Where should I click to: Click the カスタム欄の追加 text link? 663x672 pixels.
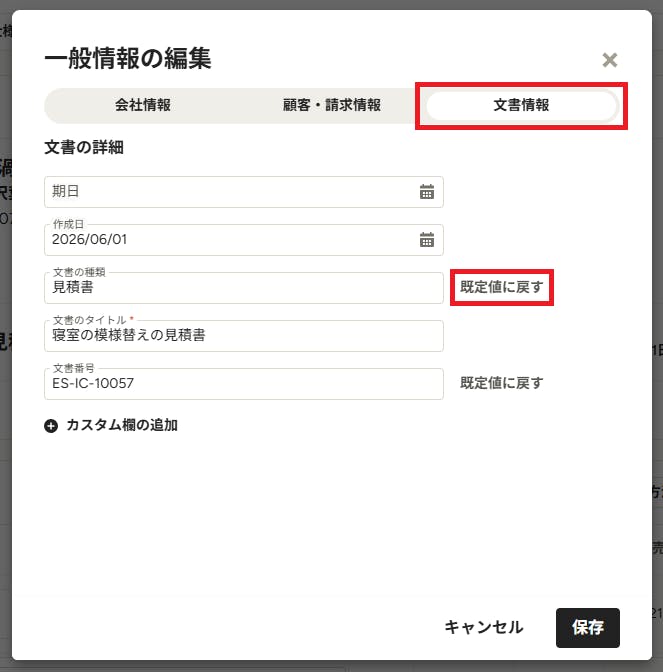tap(122, 425)
